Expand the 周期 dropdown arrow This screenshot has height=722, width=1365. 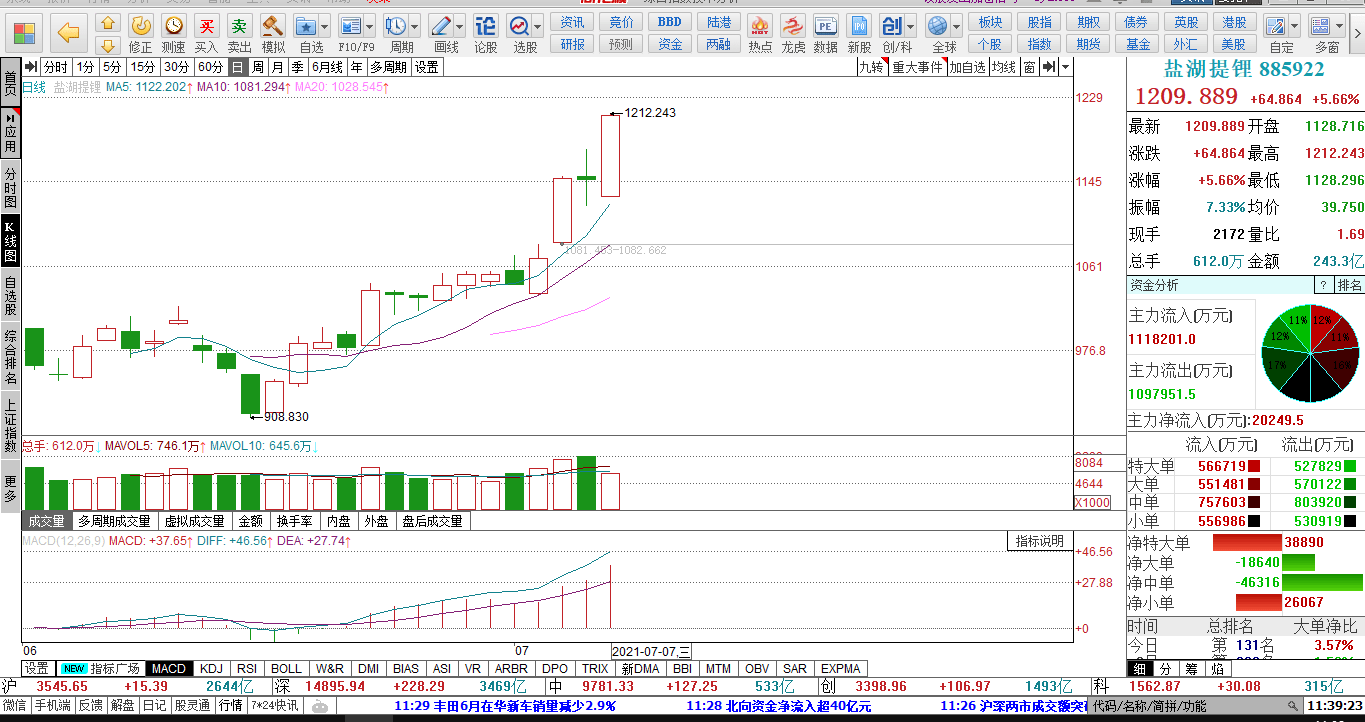(415, 26)
